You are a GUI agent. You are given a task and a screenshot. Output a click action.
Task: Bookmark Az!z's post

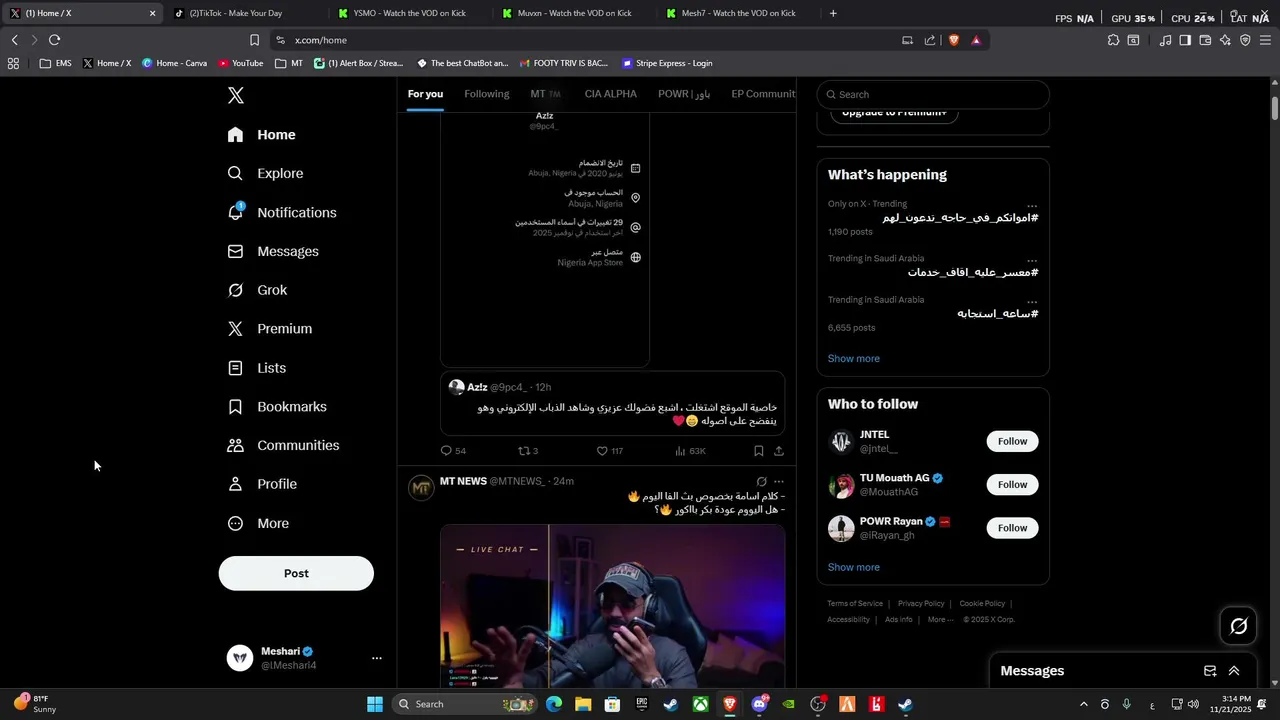(759, 451)
